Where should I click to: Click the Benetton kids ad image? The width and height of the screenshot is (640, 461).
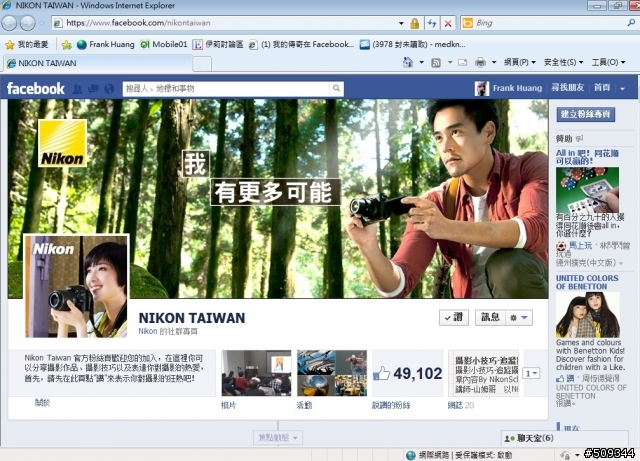point(587,314)
